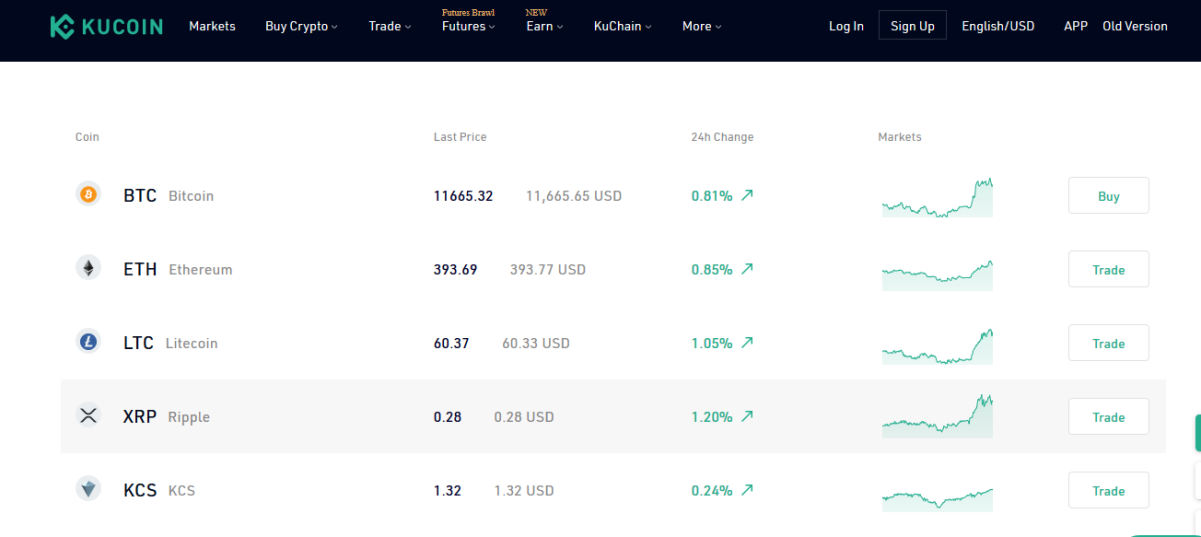Viewport: 1201px width, 537px height.
Task: Click Trade button for KCS
Action: coord(1109,491)
